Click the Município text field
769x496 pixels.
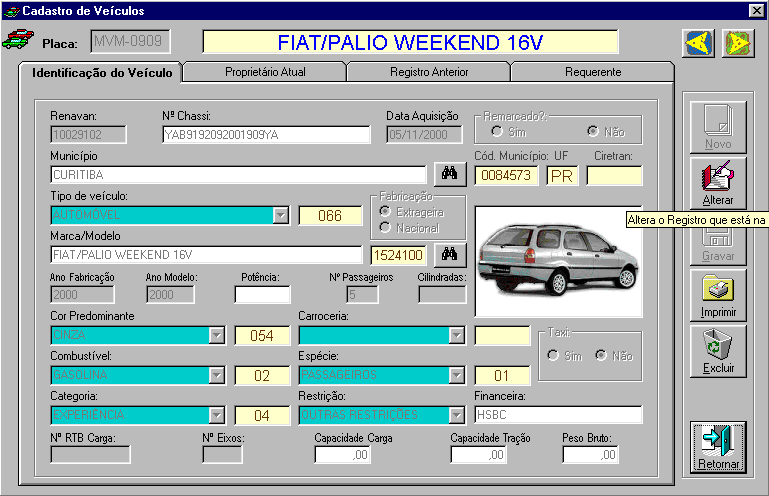click(238, 175)
